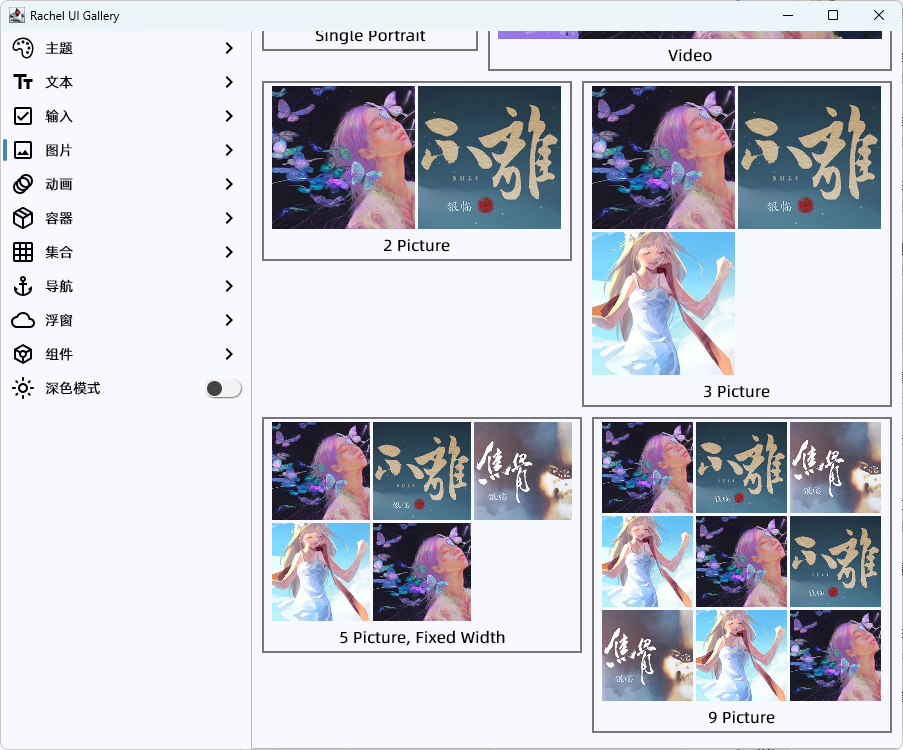This screenshot has width=903, height=750.
Task: Expand the 主题 chevron
Action: (x=229, y=48)
